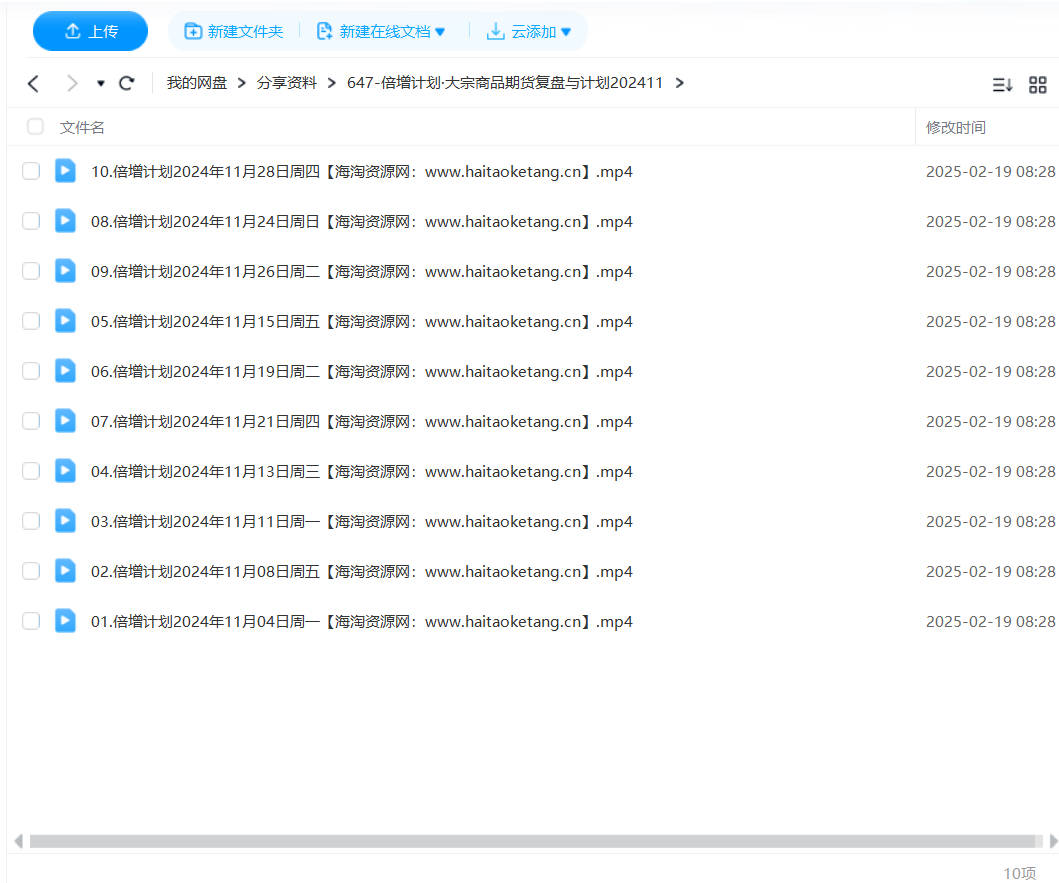Open file name 02.倍增计划2024年11月08日周五
Image resolution: width=1059 pixels, height=883 pixels.
(x=362, y=572)
